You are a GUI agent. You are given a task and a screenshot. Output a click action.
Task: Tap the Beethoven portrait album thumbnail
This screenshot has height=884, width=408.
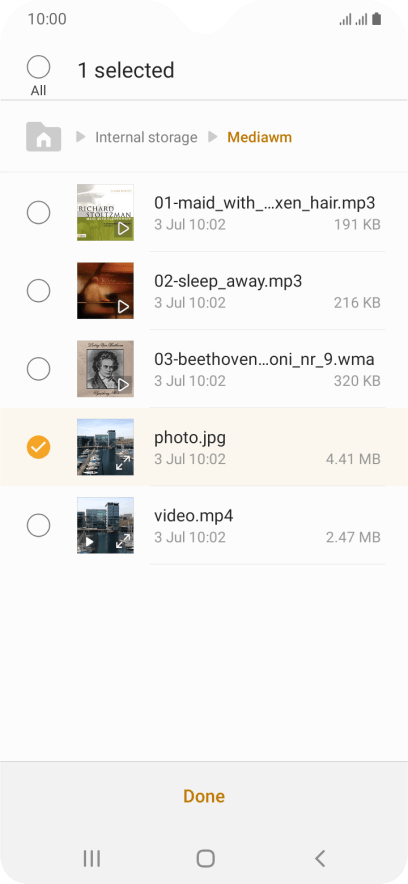click(105, 369)
